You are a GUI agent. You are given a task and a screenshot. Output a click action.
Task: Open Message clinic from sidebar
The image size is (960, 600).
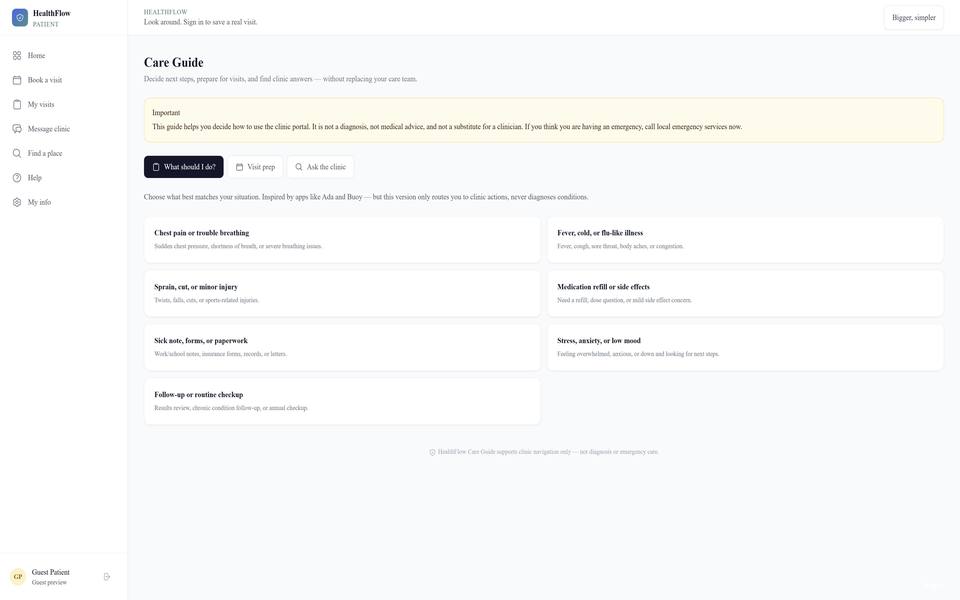pos(64,129)
